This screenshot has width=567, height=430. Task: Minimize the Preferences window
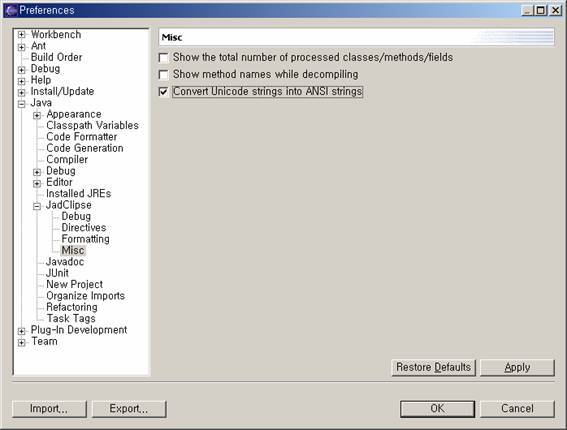point(528,10)
